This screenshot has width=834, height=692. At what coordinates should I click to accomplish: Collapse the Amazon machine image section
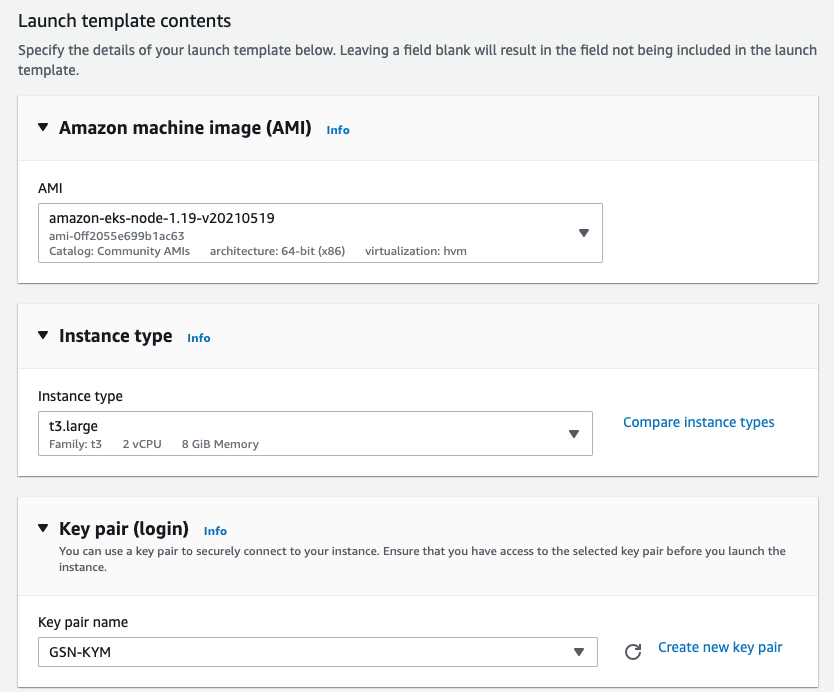point(43,128)
